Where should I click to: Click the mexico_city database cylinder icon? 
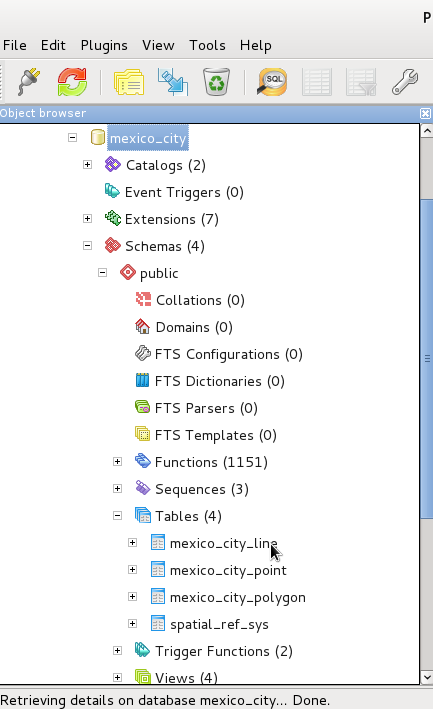(x=98, y=137)
